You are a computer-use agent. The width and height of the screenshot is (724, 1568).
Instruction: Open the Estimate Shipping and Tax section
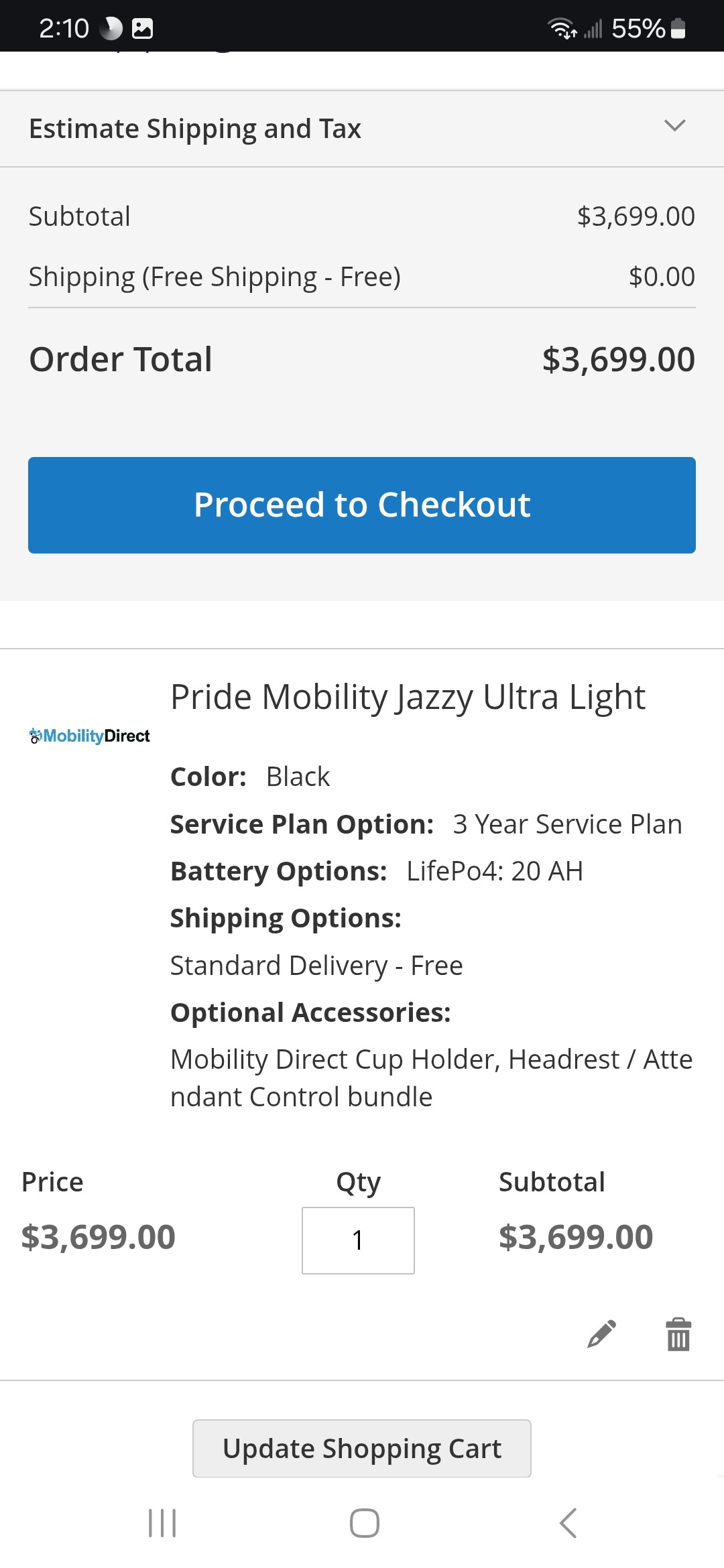tap(195, 129)
